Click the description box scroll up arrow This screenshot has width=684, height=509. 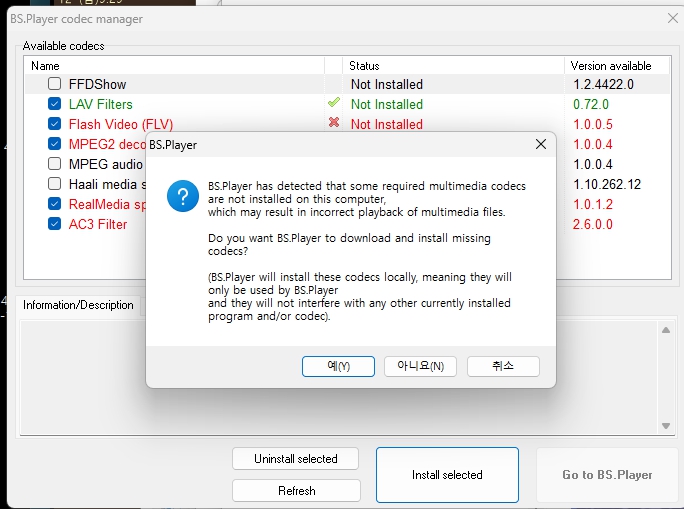tap(666, 330)
